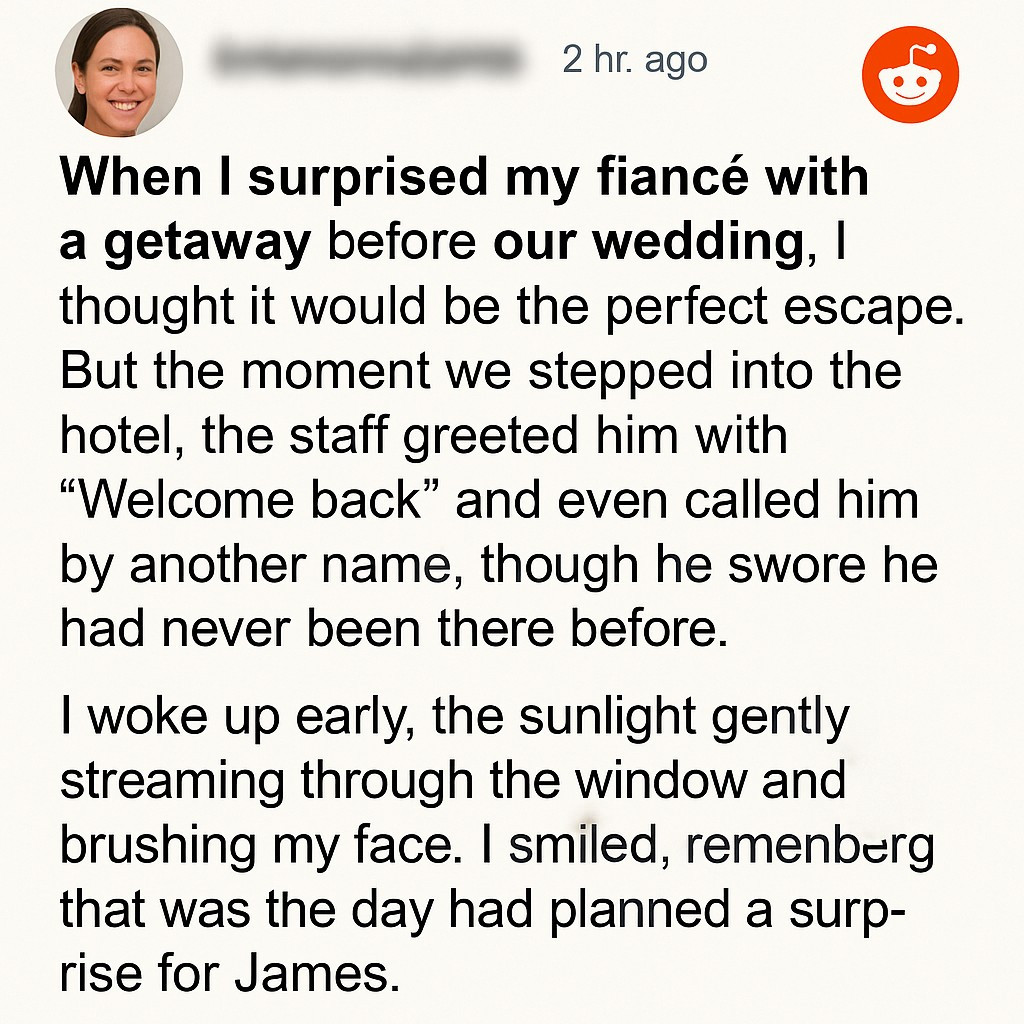Click the line "had never been there before."

tap(394, 628)
